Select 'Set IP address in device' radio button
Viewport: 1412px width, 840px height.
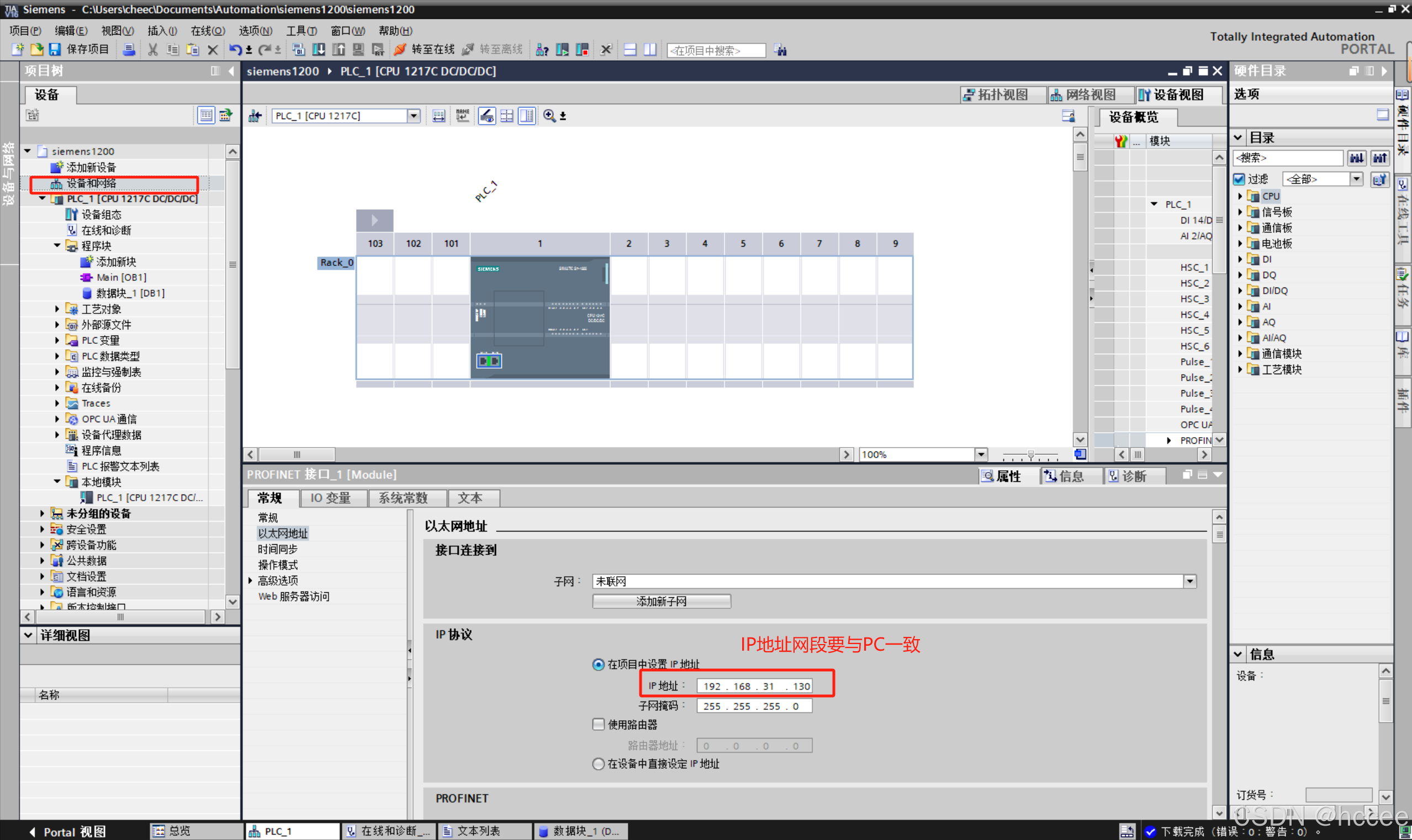598,764
